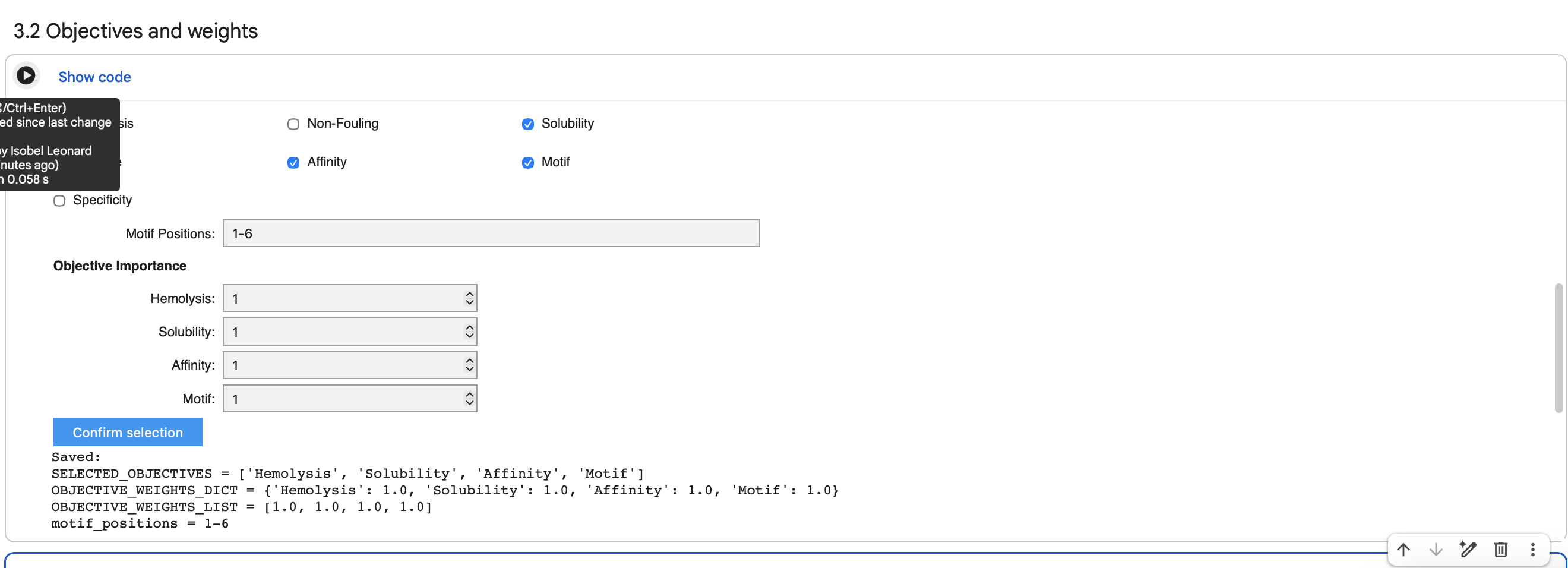Run the cell with the play button
Image resolution: width=1568 pixels, height=568 pixels.
point(26,75)
